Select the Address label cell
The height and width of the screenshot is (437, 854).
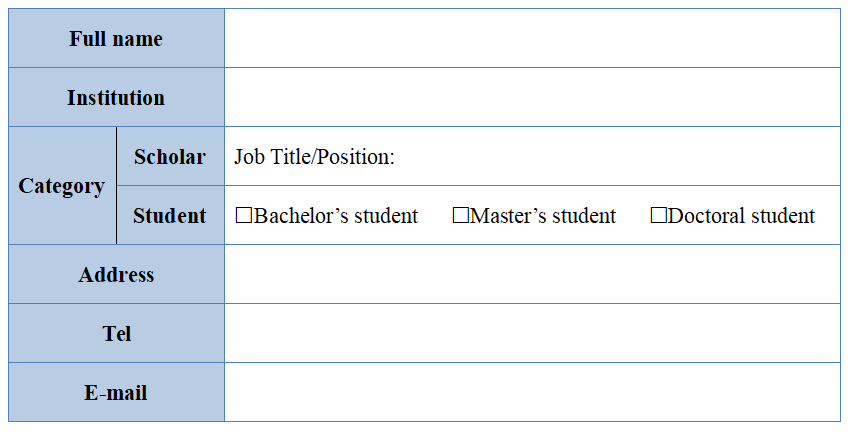pyautogui.click(x=116, y=275)
